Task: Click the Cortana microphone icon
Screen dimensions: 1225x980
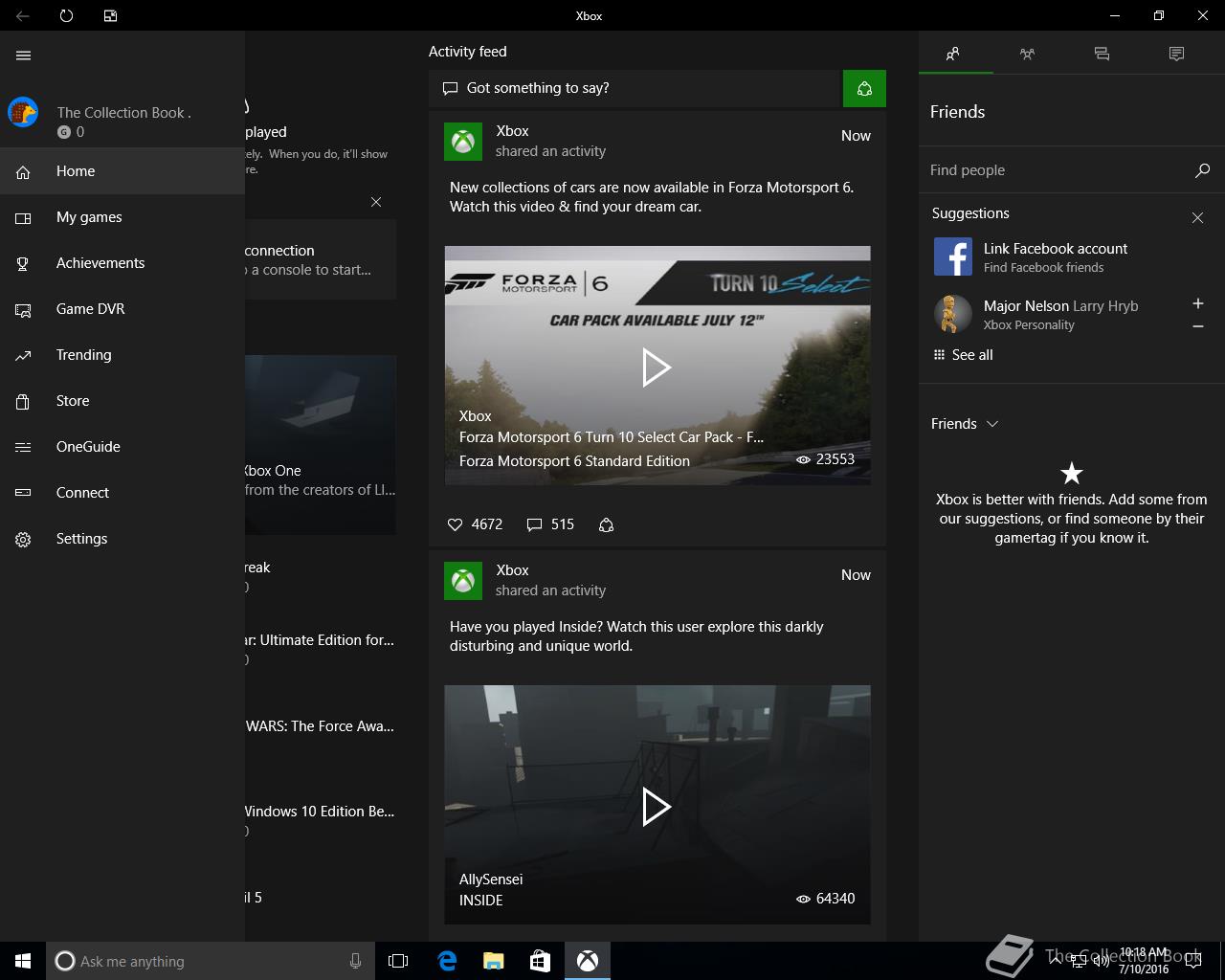Action: coord(355,961)
